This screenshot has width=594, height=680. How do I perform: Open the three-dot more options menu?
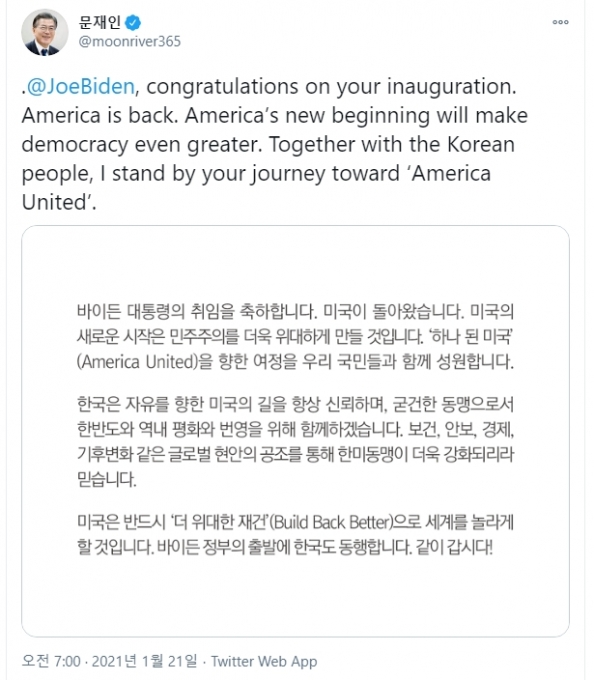coord(560,22)
